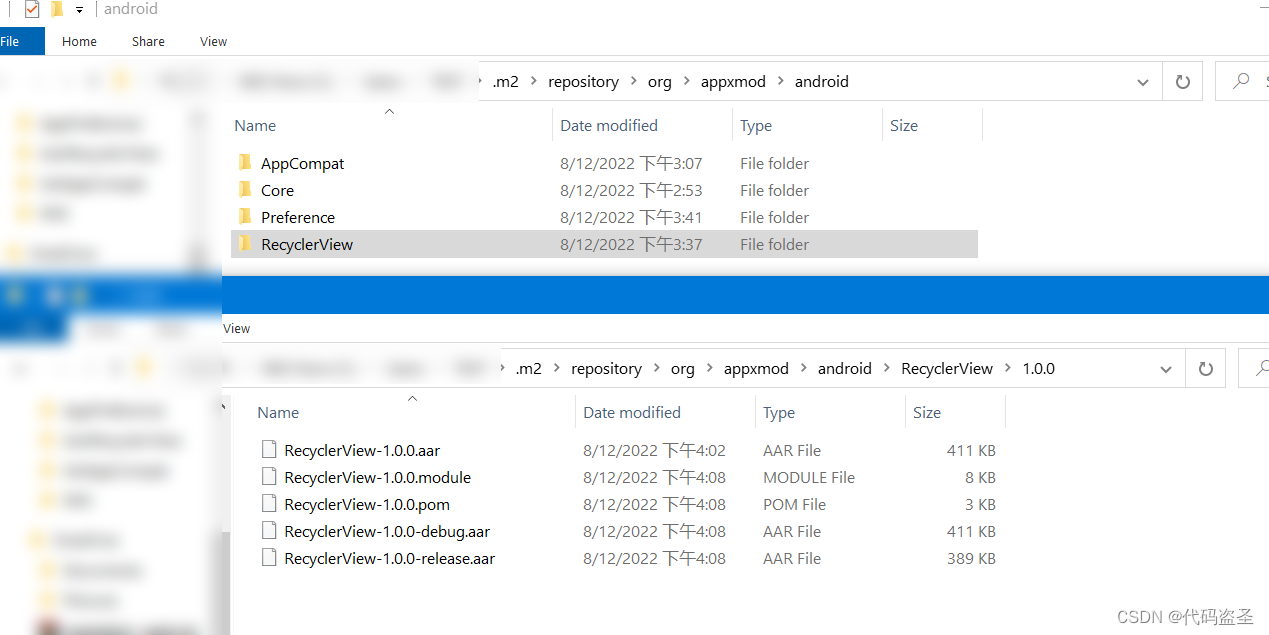Image resolution: width=1269 pixels, height=635 pixels.
Task: Expand upper address bar history dropdown
Action: click(x=1143, y=82)
